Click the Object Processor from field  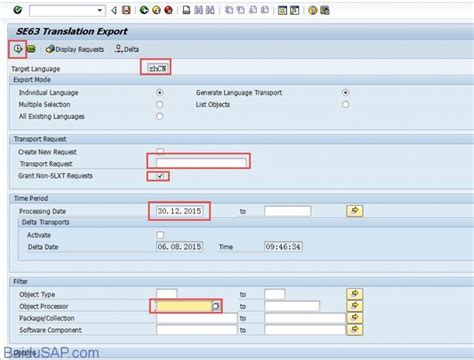pos(184,306)
